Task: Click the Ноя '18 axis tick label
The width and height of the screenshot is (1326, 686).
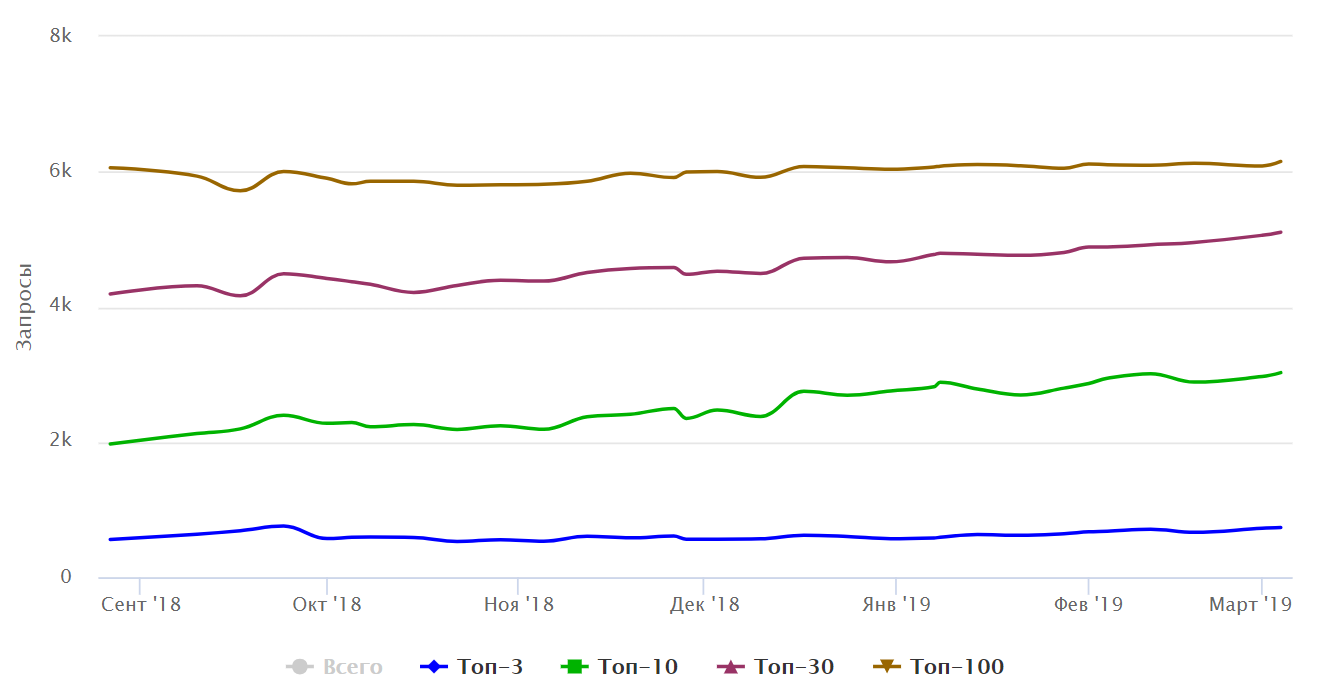Action: (x=518, y=605)
